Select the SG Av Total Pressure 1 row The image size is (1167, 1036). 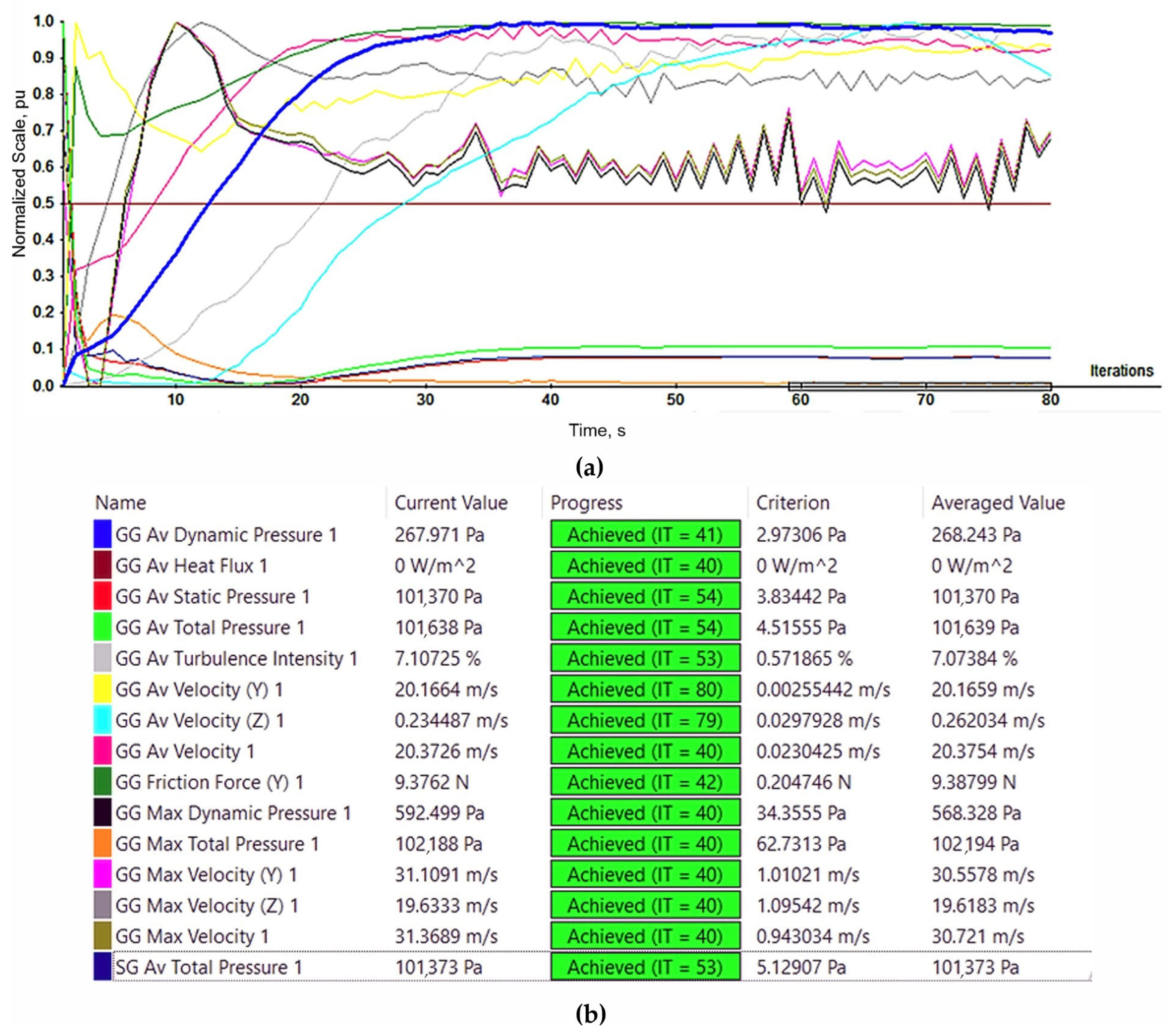(209, 967)
